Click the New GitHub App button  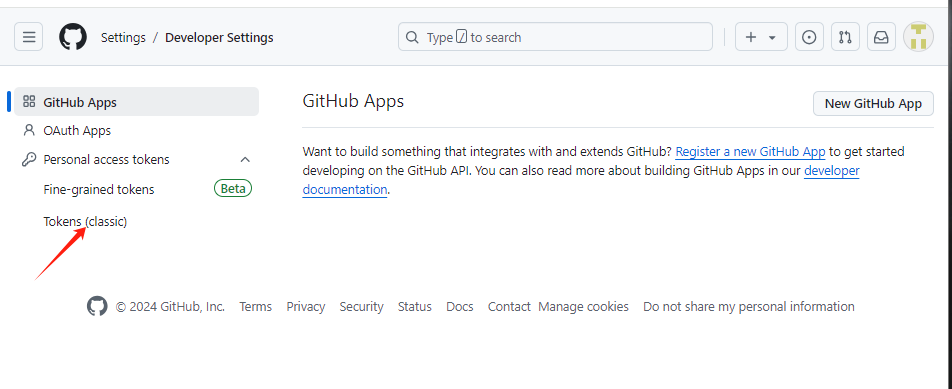tap(873, 103)
